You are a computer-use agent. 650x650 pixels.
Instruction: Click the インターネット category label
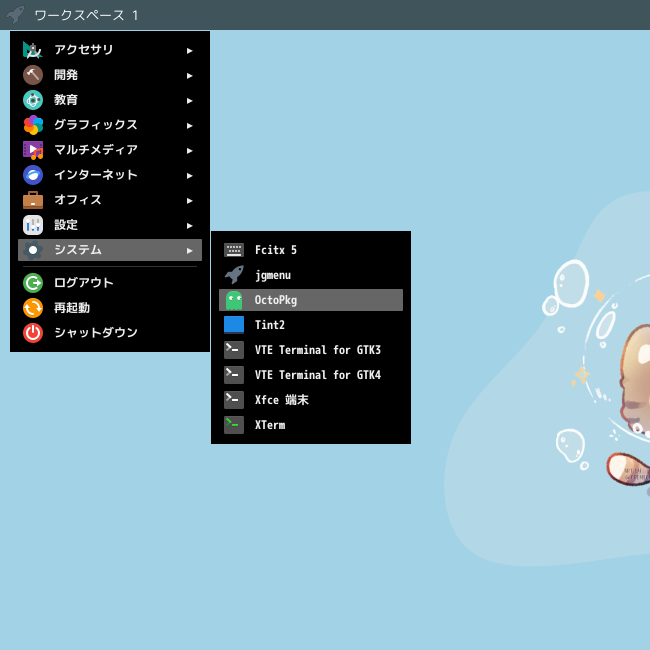(96, 175)
